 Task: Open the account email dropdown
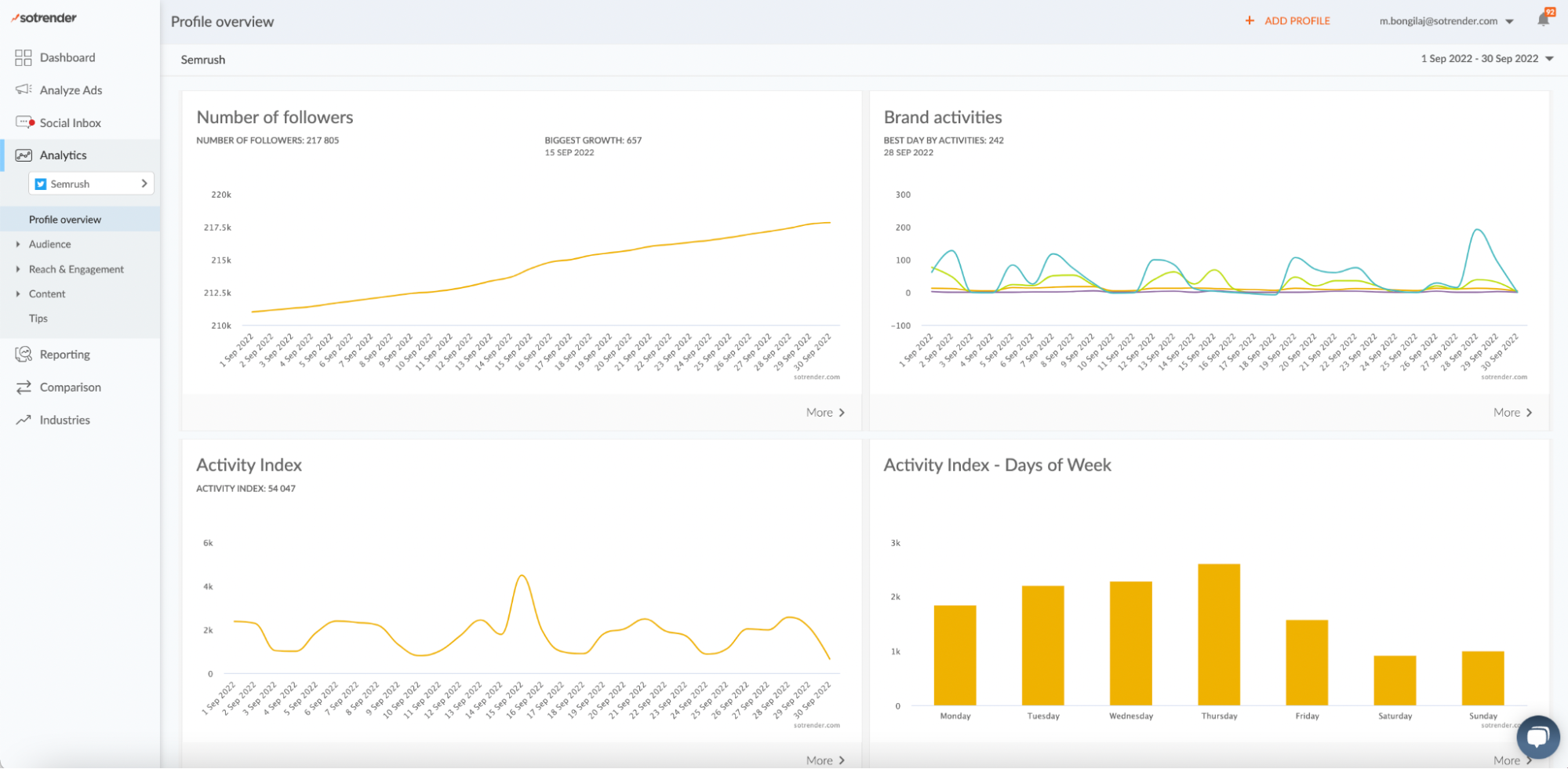1446,21
